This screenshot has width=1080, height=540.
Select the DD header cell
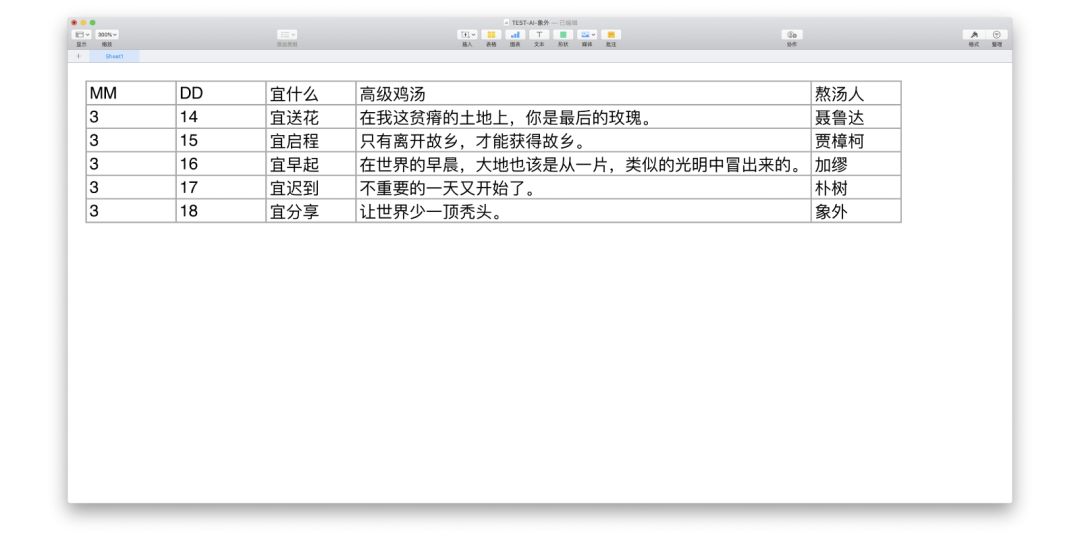point(221,93)
